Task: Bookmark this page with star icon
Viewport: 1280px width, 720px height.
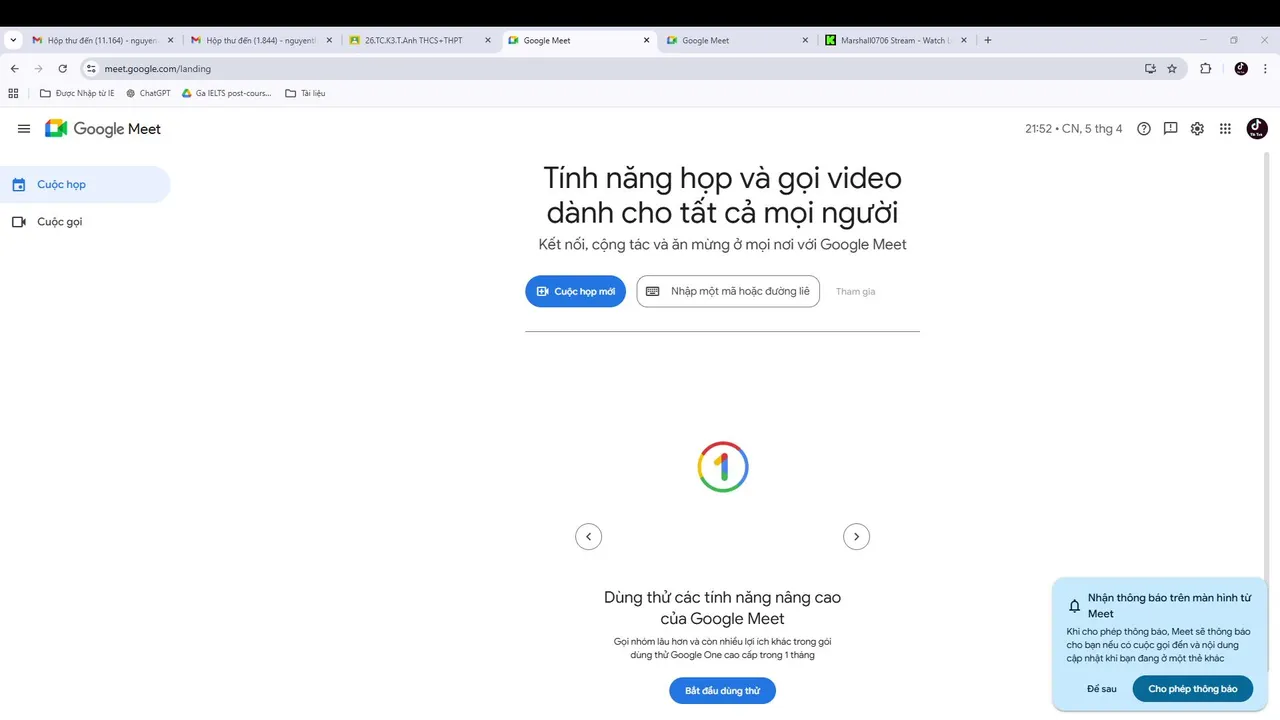Action: pos(1172,69)
